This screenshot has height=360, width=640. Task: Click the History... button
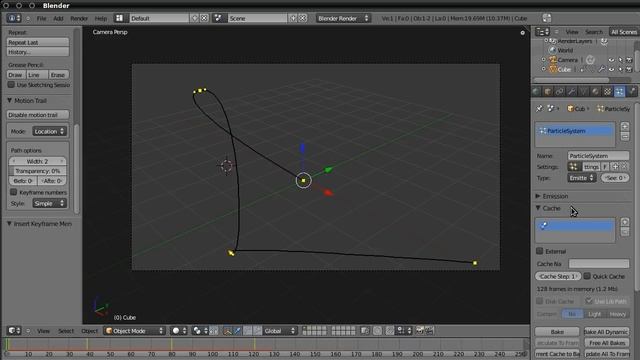[x=38, y=52]
